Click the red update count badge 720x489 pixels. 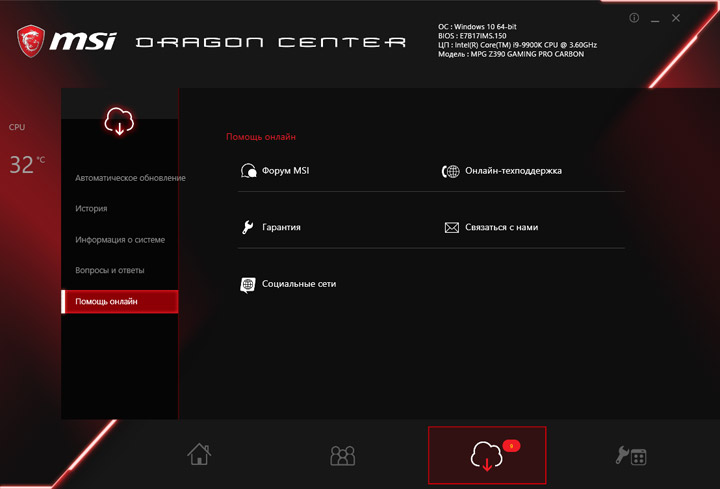pos(511,446)
